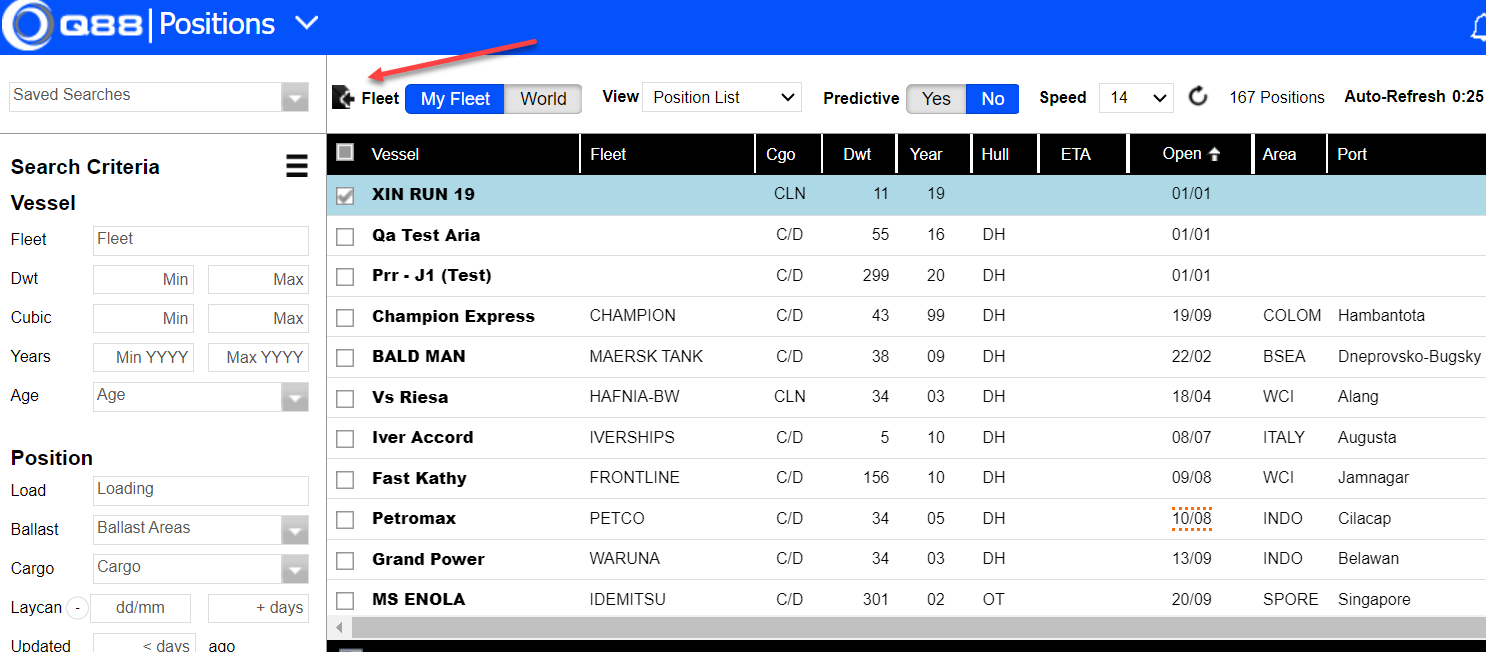Viewport: 1486px width, 652px height.
Task: Click the Q88 logo icon
Action: point(27,26)
